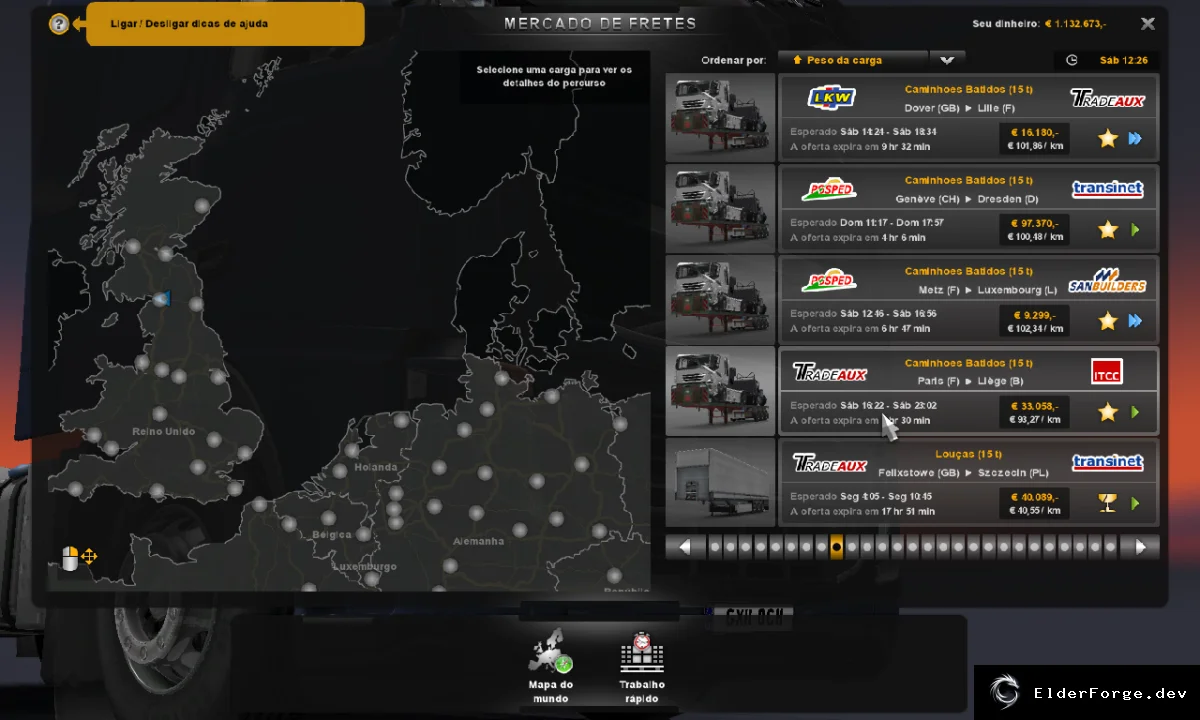Screen dimensions: 1200x720
Task: Hit the green arrow on the Genève–Dresden job
Action: click(1135, 230)
